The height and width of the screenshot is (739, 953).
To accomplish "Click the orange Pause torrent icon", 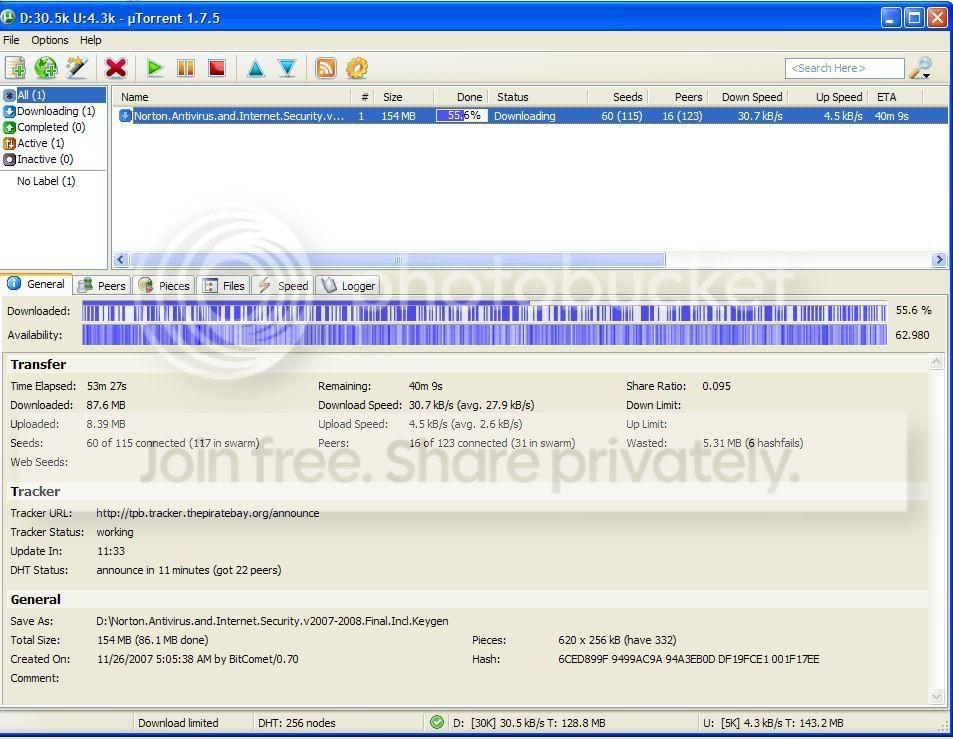I will 186,68.
